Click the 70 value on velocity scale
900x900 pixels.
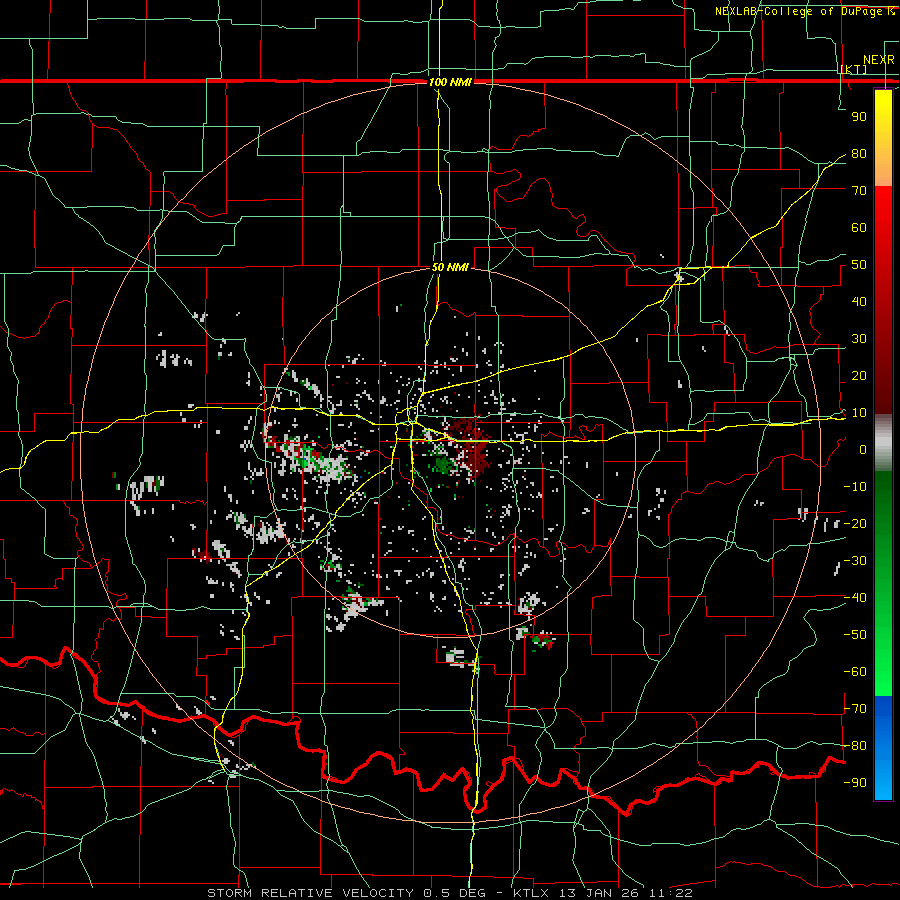pos(859,191)
